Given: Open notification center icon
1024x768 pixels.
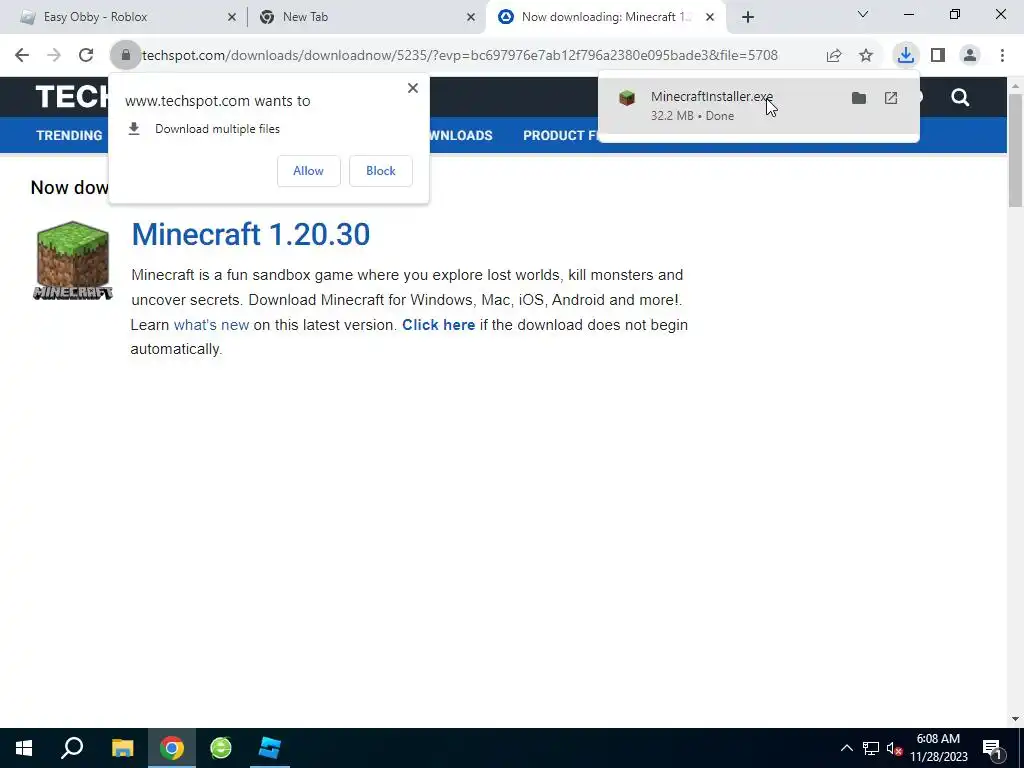Looking at the screenshot, I should (993, 749).
